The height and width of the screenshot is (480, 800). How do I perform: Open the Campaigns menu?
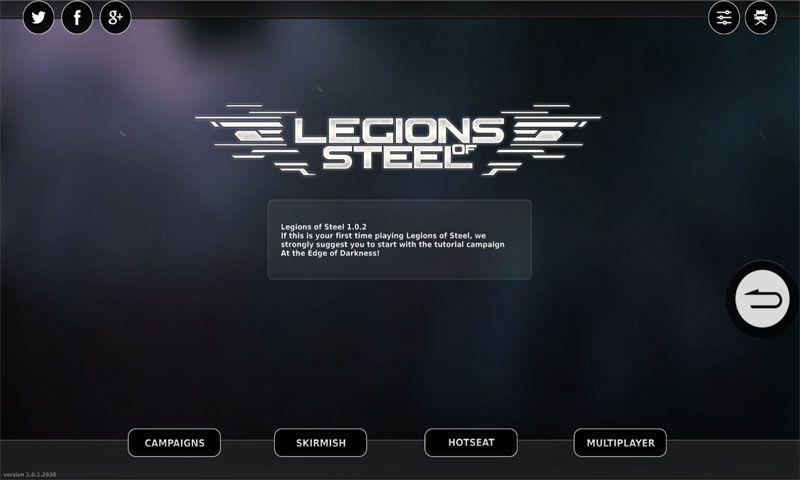pyautogui.click(x=174, y=443)
